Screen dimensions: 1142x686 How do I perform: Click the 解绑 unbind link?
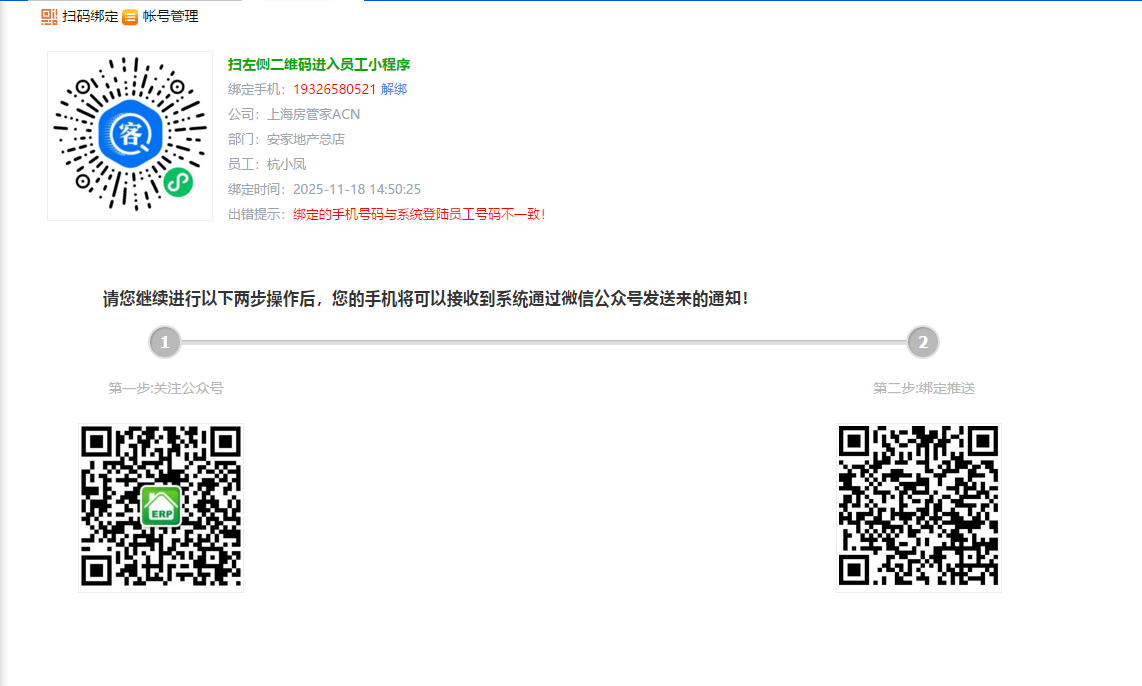(x=394, y=89)
